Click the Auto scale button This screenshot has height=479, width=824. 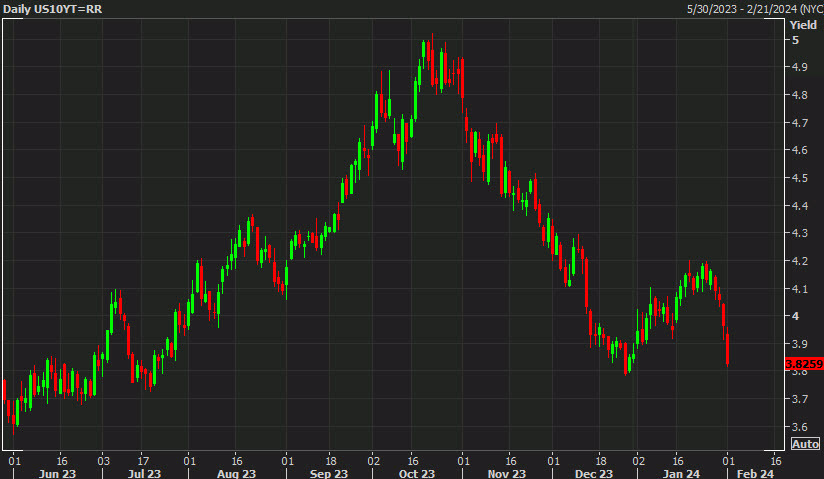pos(805,444)
